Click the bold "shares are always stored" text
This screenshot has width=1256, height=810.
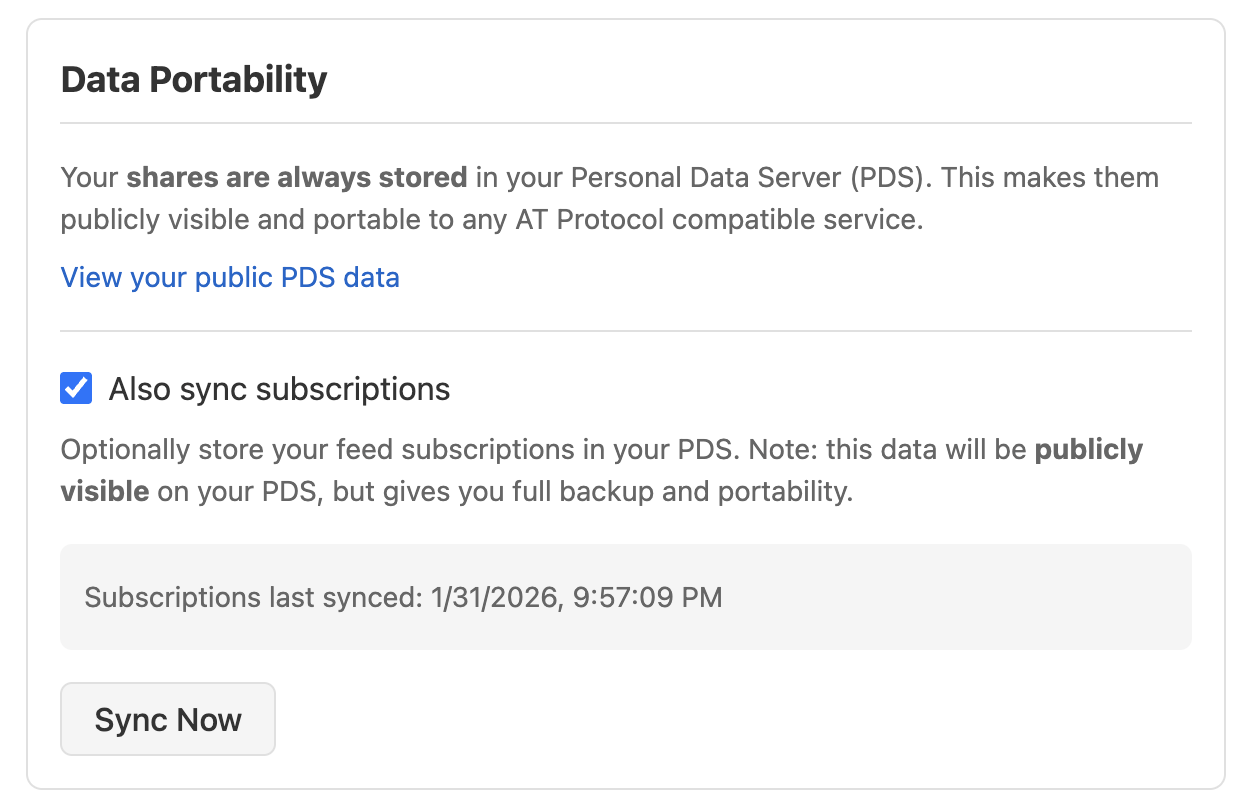pyautogui.click(x=296, y=178)
